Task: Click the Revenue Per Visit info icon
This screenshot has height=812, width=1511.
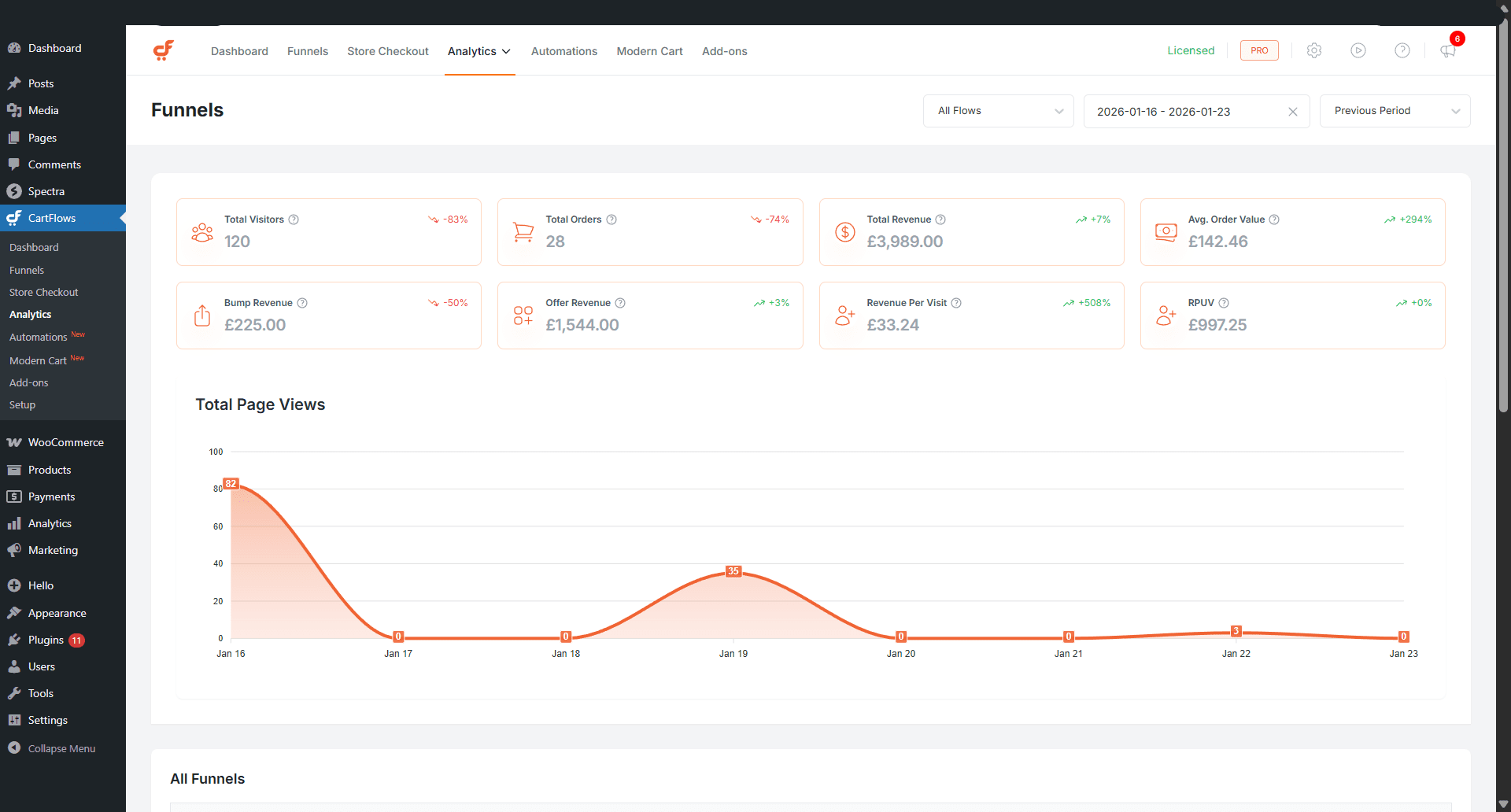Action: [x=956, y=303]
